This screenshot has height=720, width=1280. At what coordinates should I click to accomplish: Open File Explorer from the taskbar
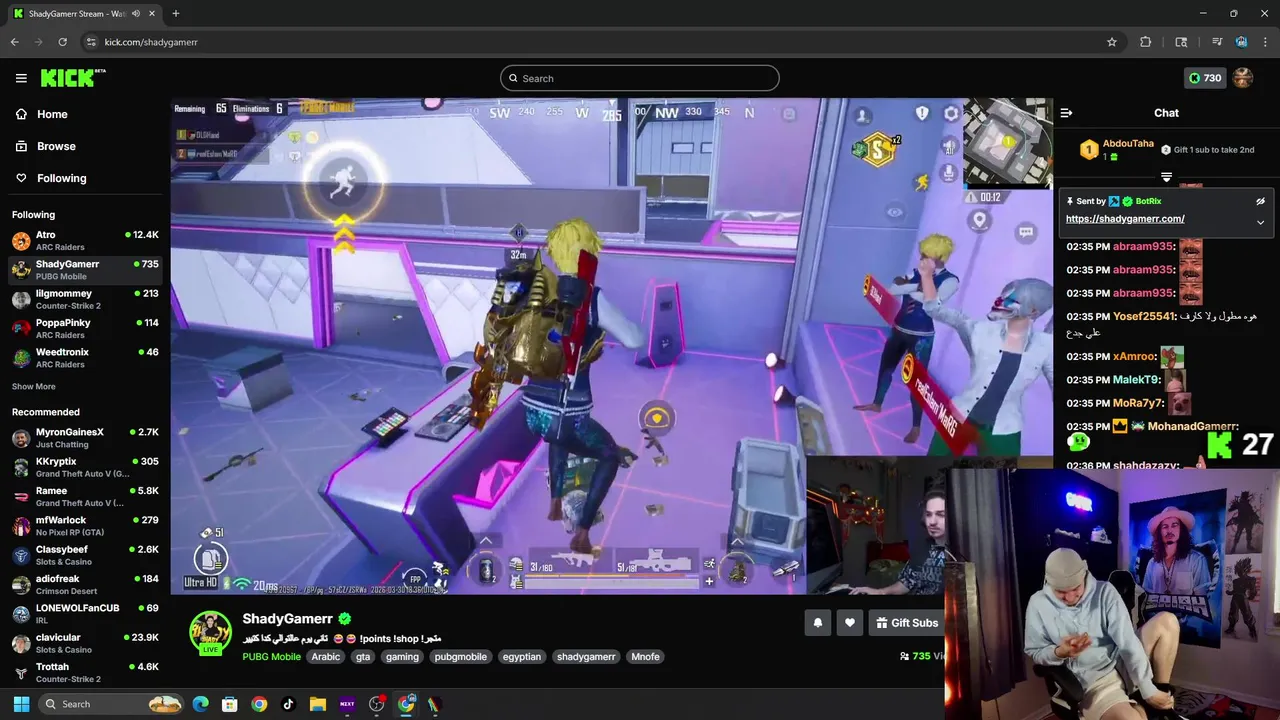point(317,704)
